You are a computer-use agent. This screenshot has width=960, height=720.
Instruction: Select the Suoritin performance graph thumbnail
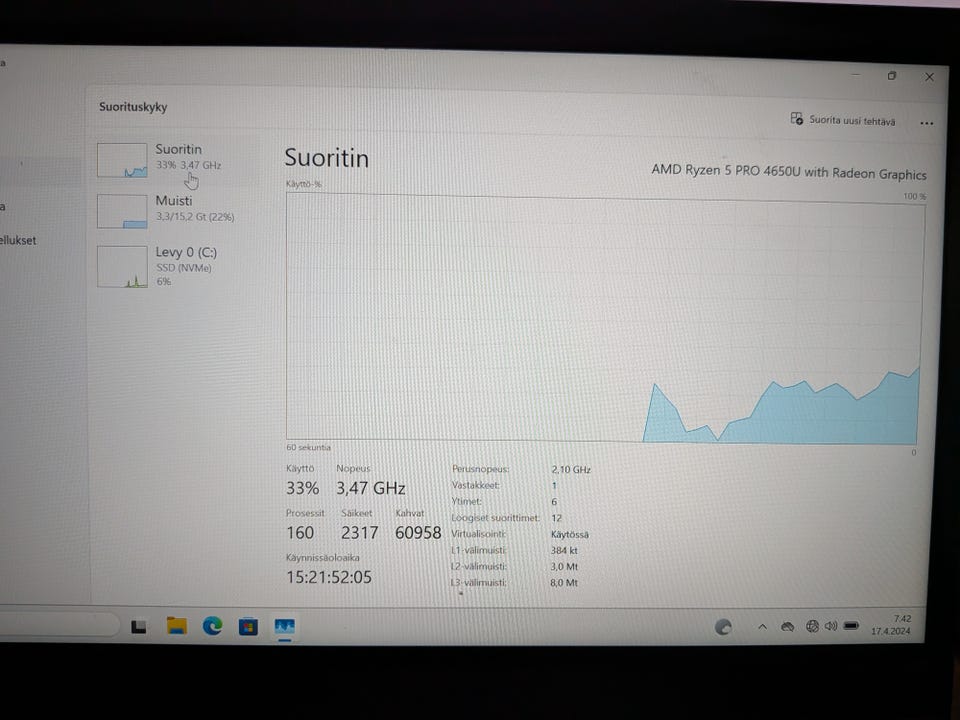(122, 160)
